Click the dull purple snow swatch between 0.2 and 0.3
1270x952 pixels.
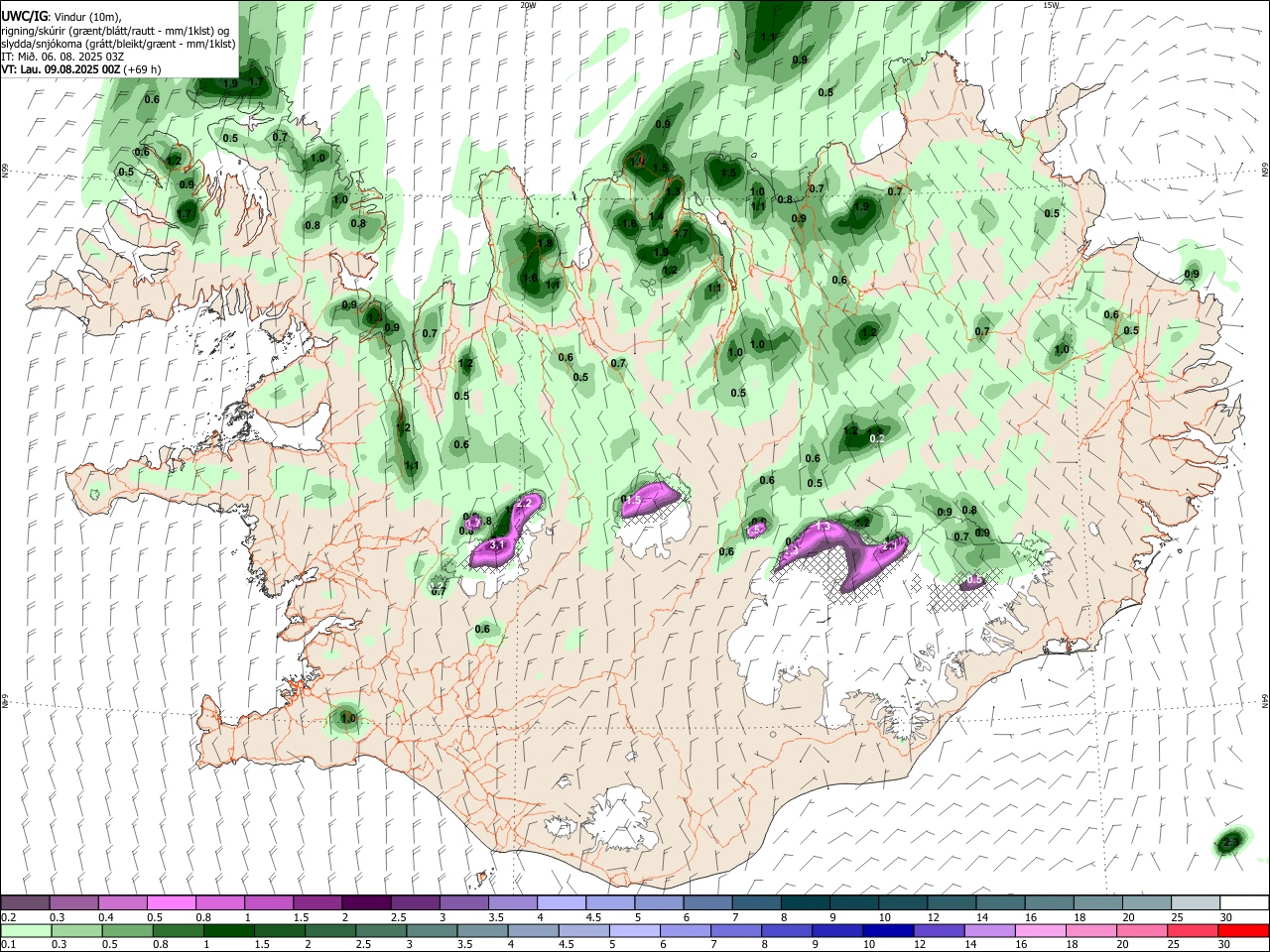[27, 903]
